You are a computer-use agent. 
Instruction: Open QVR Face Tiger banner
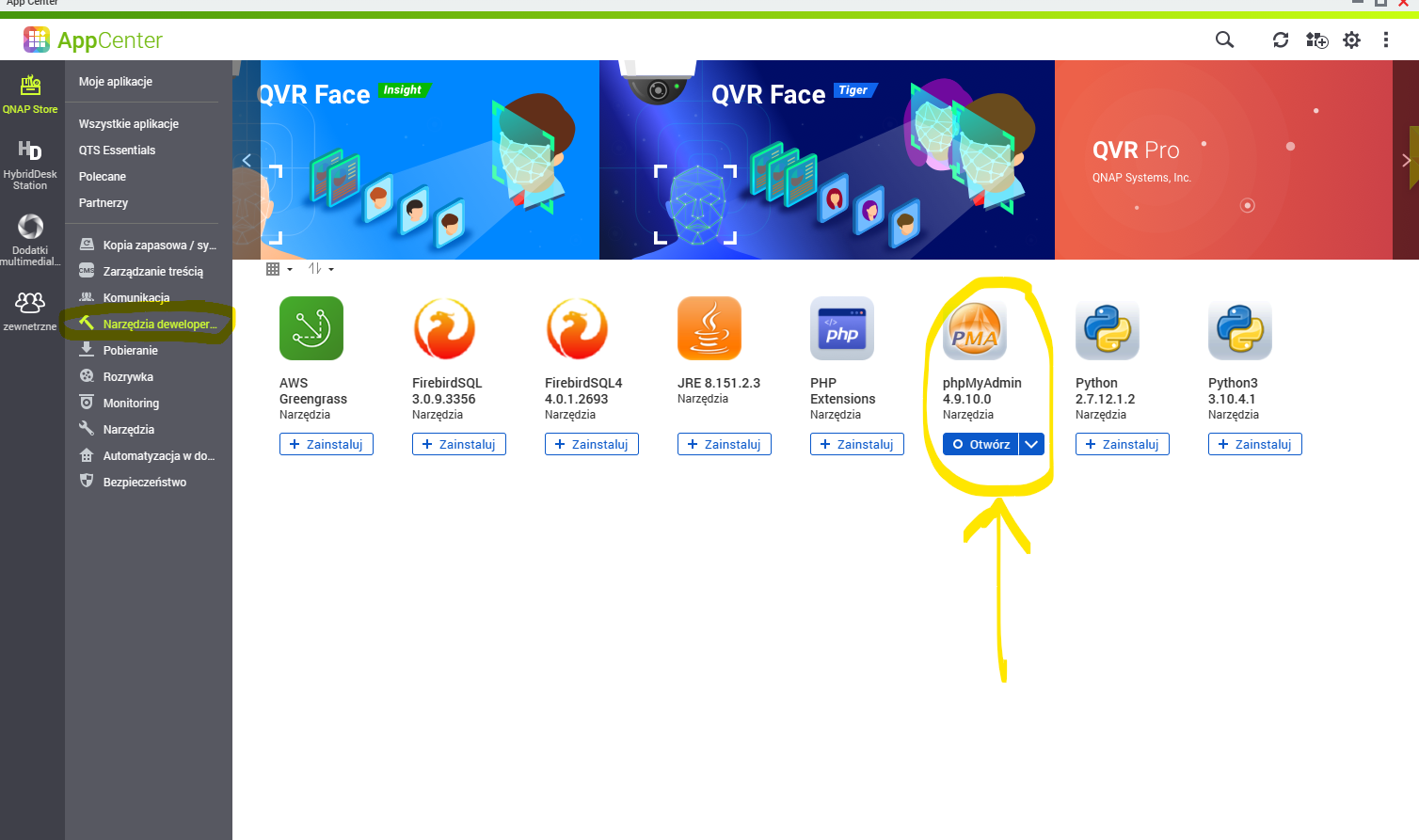[x=827, y=160]
